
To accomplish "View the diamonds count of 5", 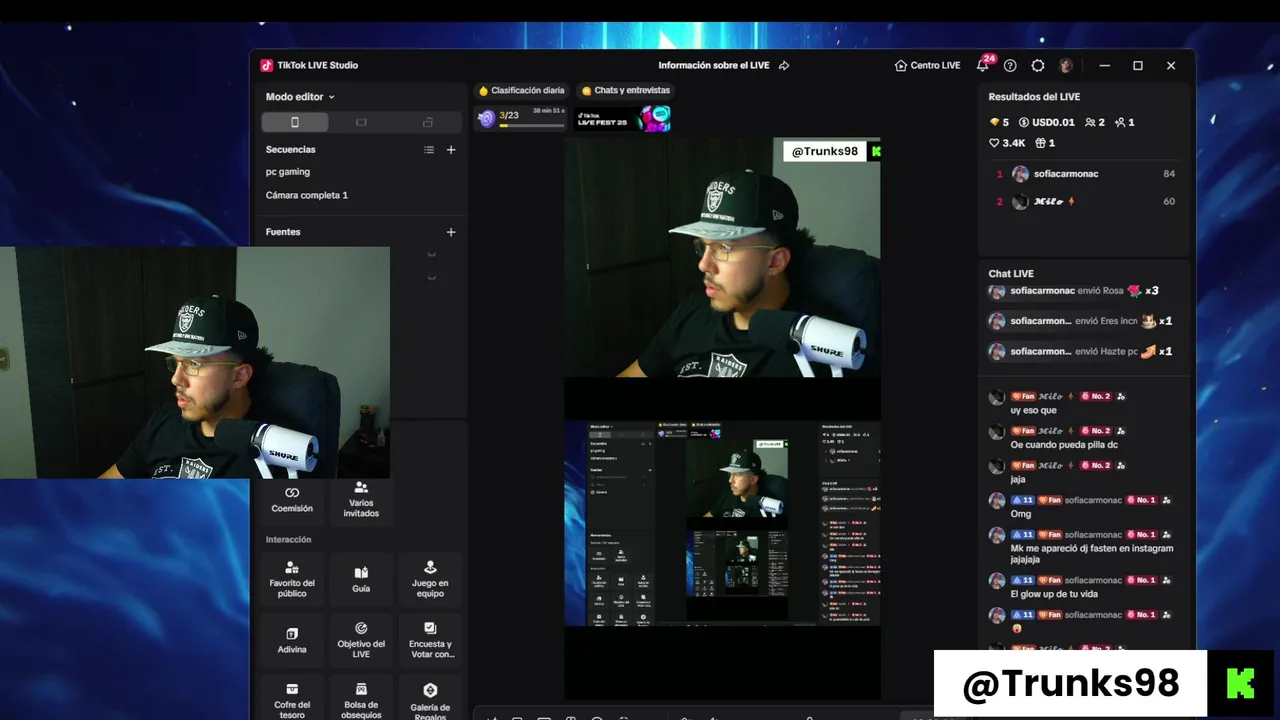I will tap(999, 122).
